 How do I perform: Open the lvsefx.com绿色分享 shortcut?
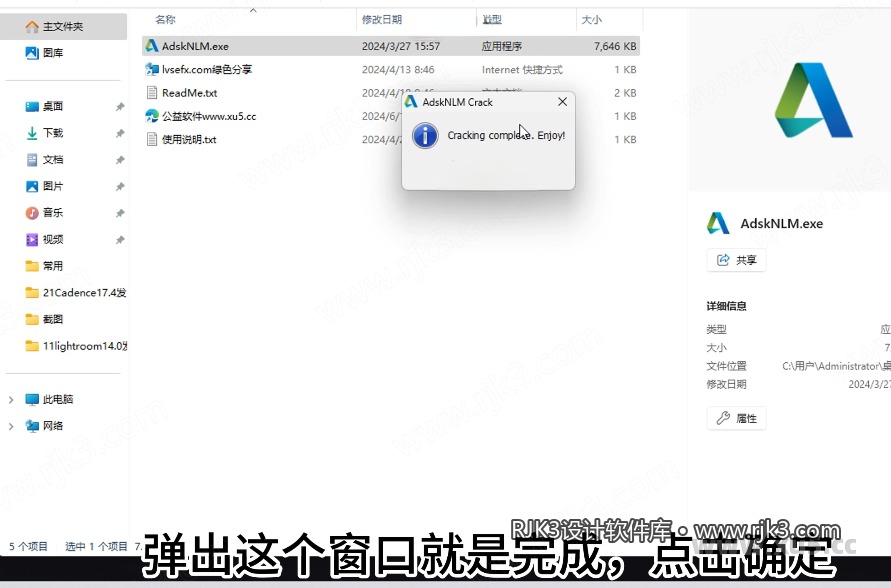pos(207,69)
